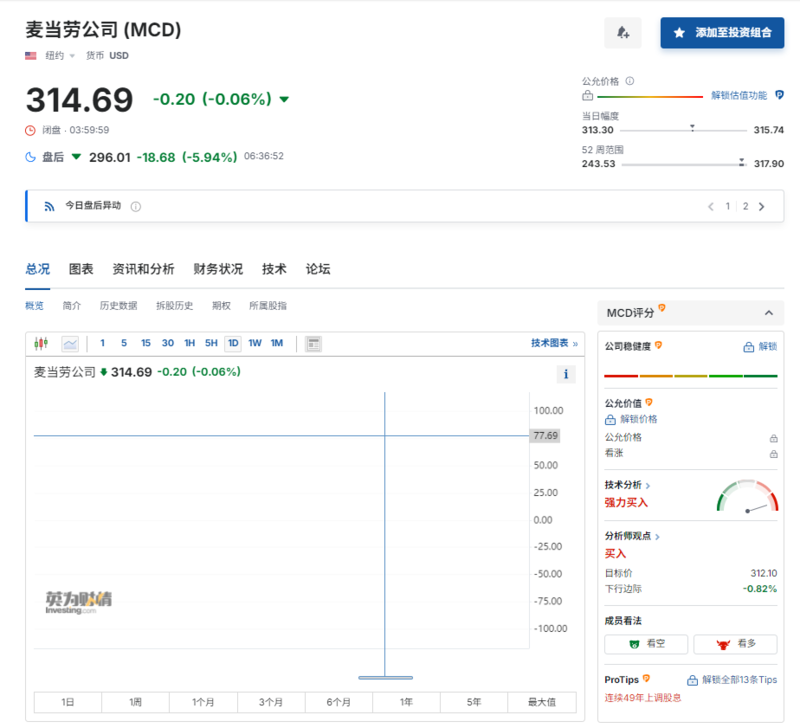Click the 52 周范围 range slider

tap(684, 164)
